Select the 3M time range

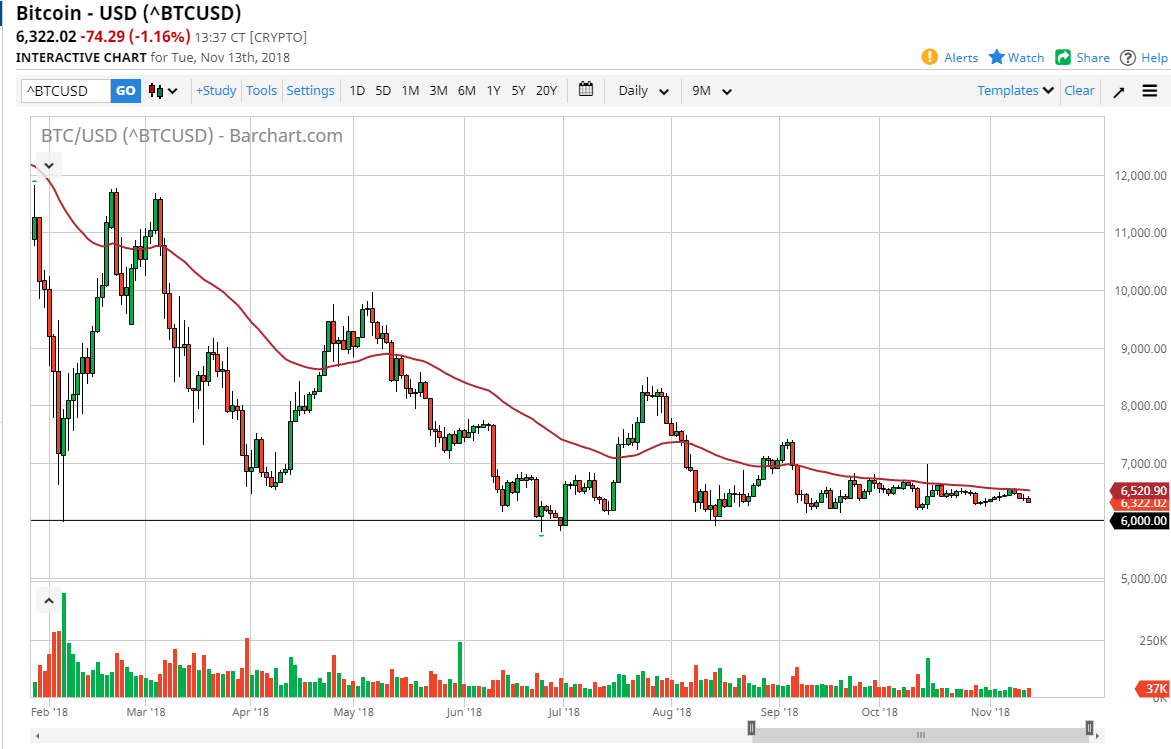click(438, 90)
